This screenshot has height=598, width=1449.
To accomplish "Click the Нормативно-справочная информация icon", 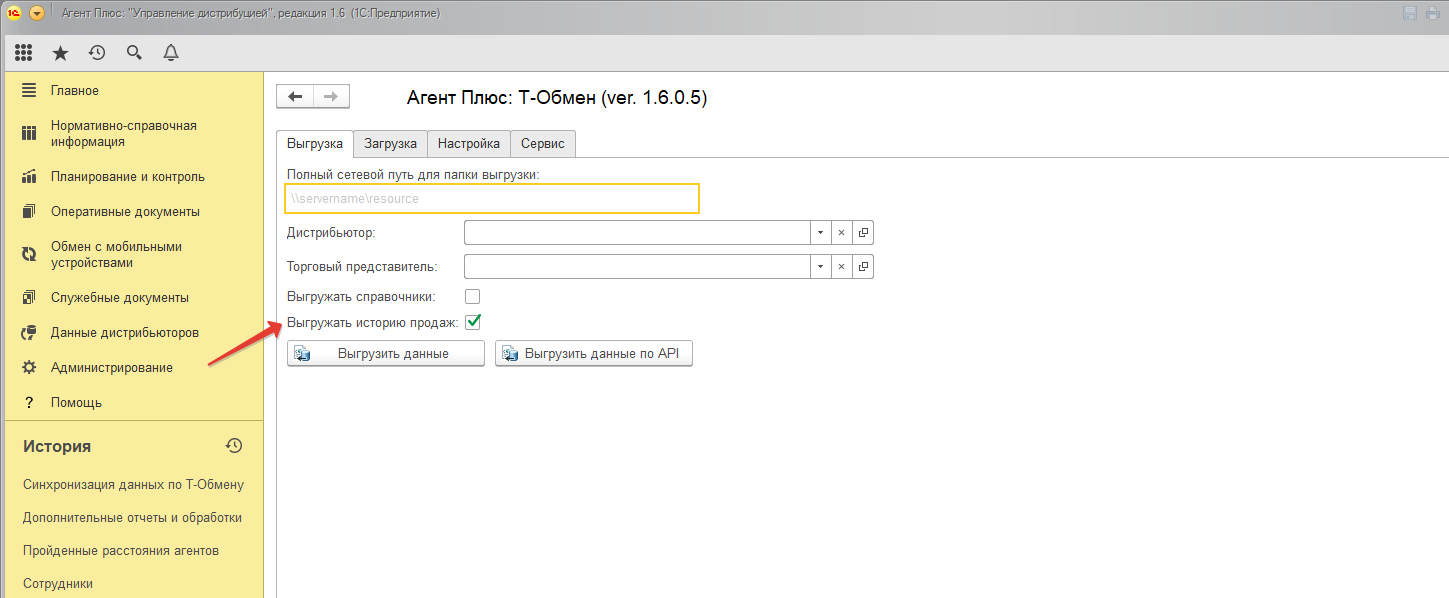I will click(x=29, y=134).
